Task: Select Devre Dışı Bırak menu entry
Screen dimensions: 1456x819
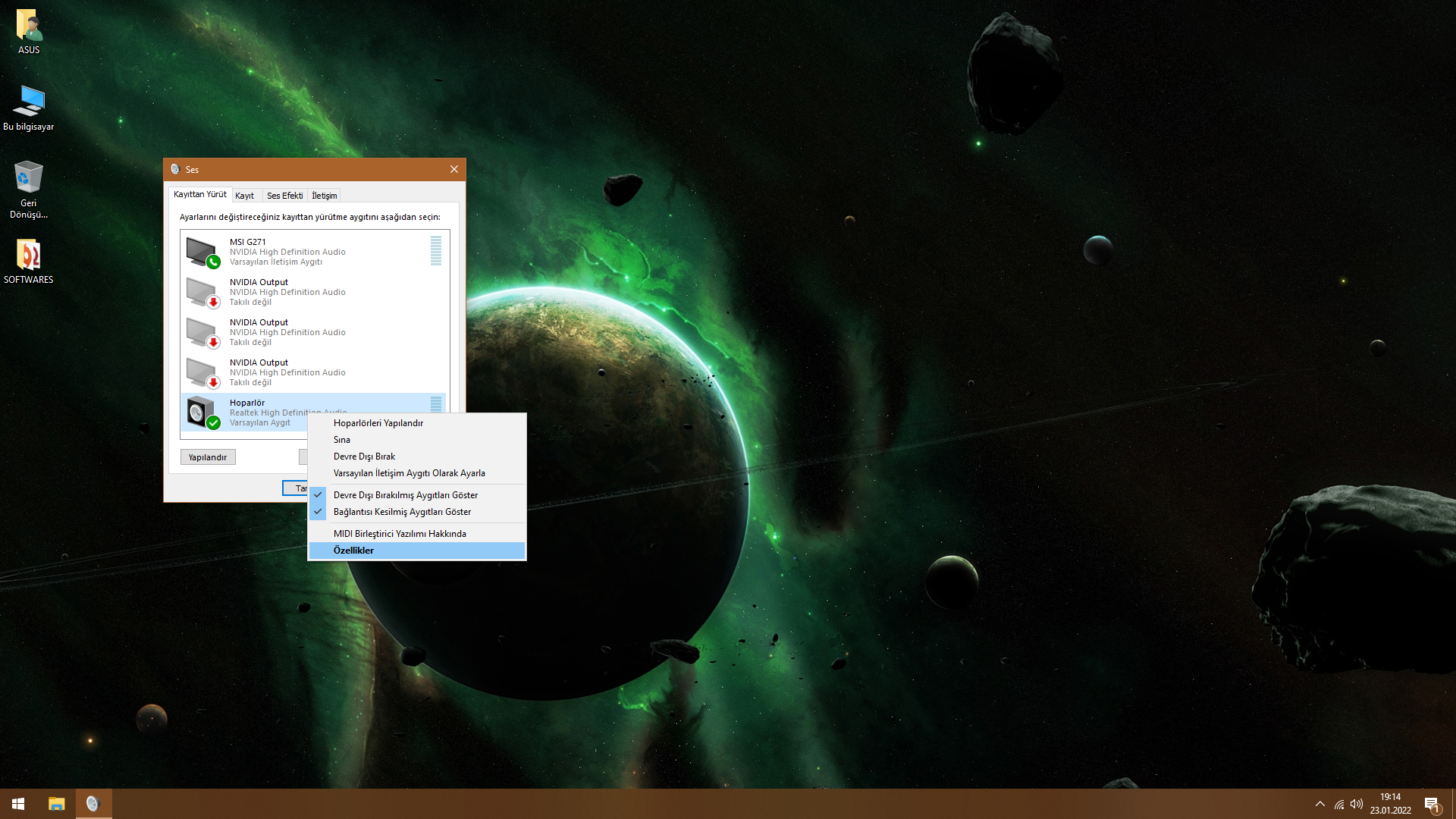Action: tap(364, 457)
